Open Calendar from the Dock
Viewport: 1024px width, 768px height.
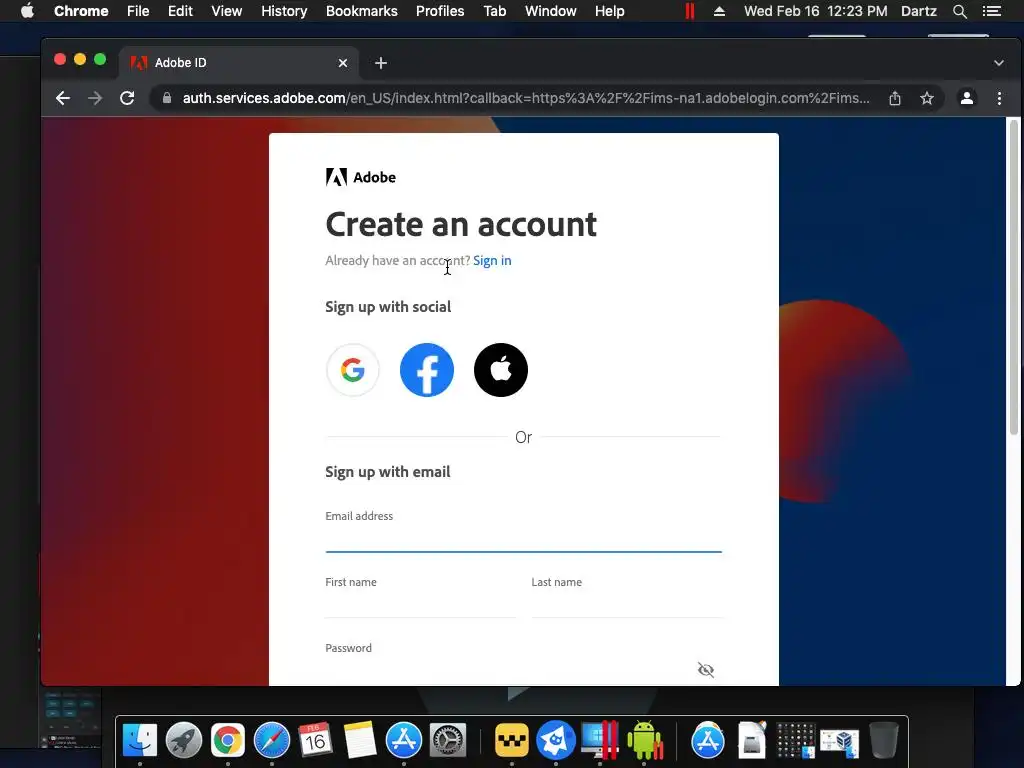tap(315, 740)
